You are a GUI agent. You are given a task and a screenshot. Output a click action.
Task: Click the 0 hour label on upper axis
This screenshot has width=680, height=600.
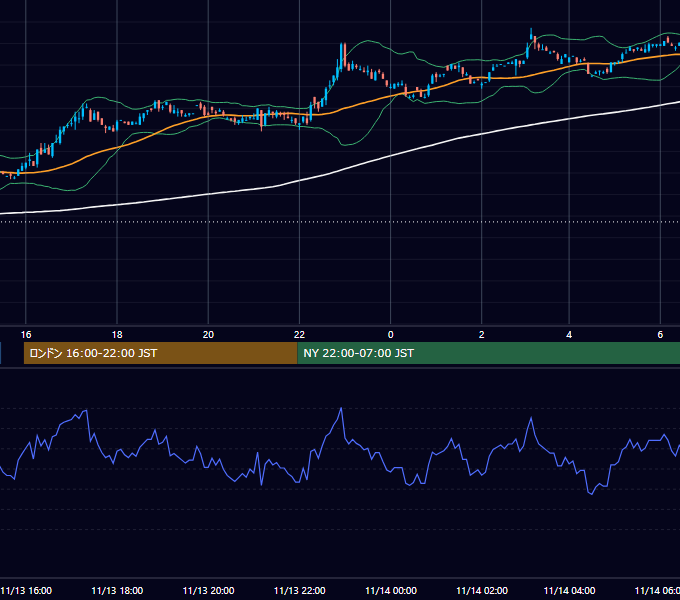[x=390, y=335]
